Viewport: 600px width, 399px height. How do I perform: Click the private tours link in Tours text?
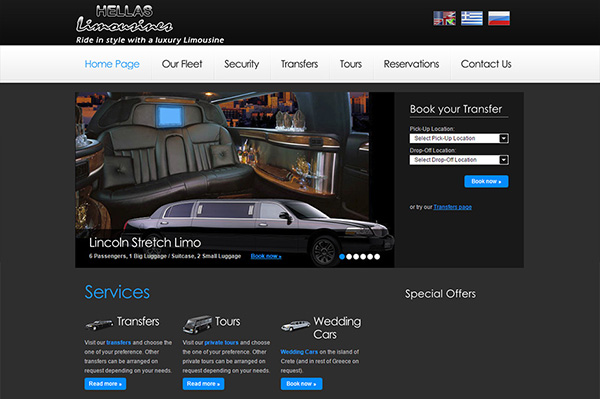click(x=222, y=343)
